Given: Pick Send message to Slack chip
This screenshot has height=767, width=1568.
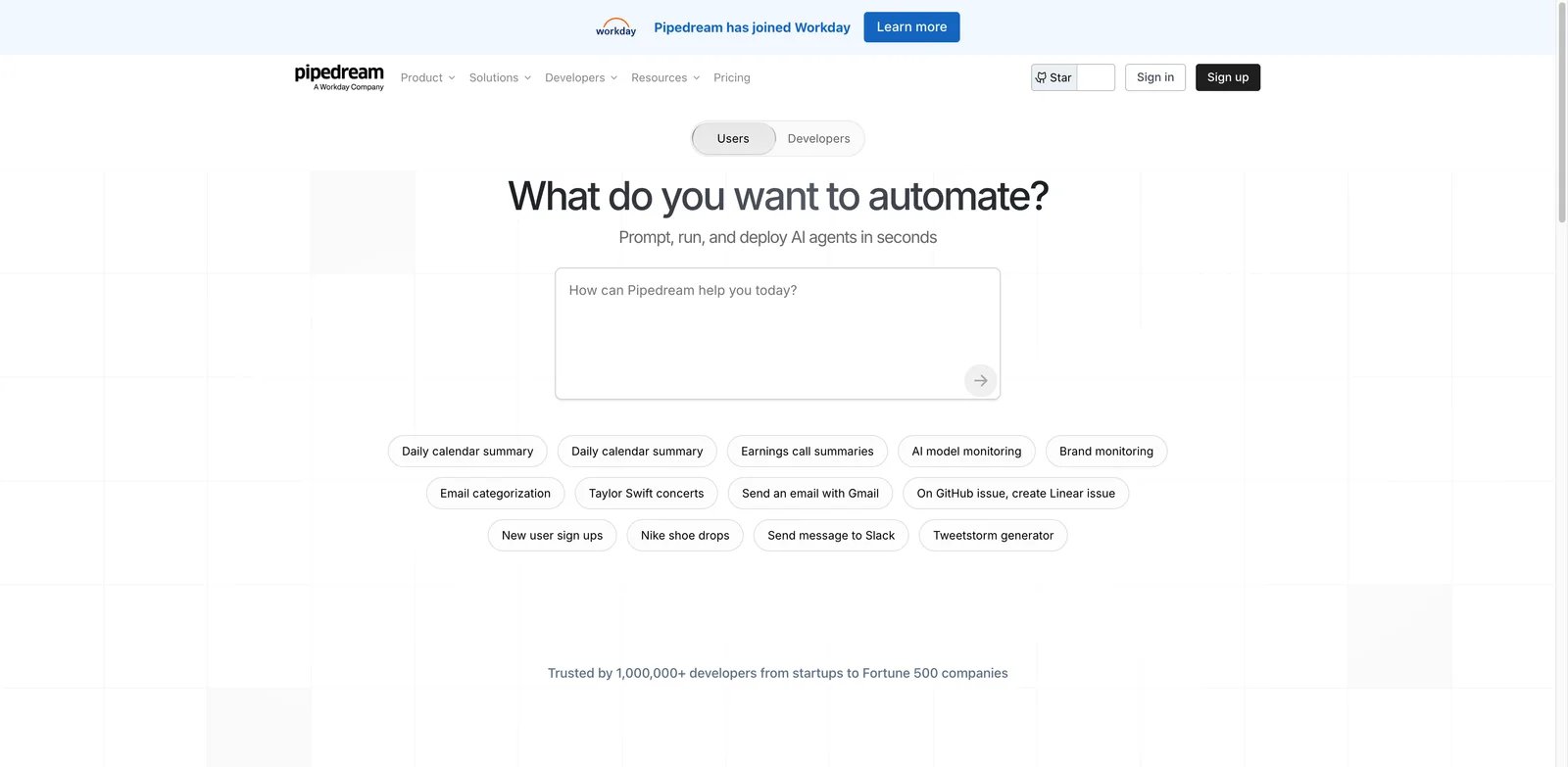Looking at the screenshot, I should pos(831,536).
